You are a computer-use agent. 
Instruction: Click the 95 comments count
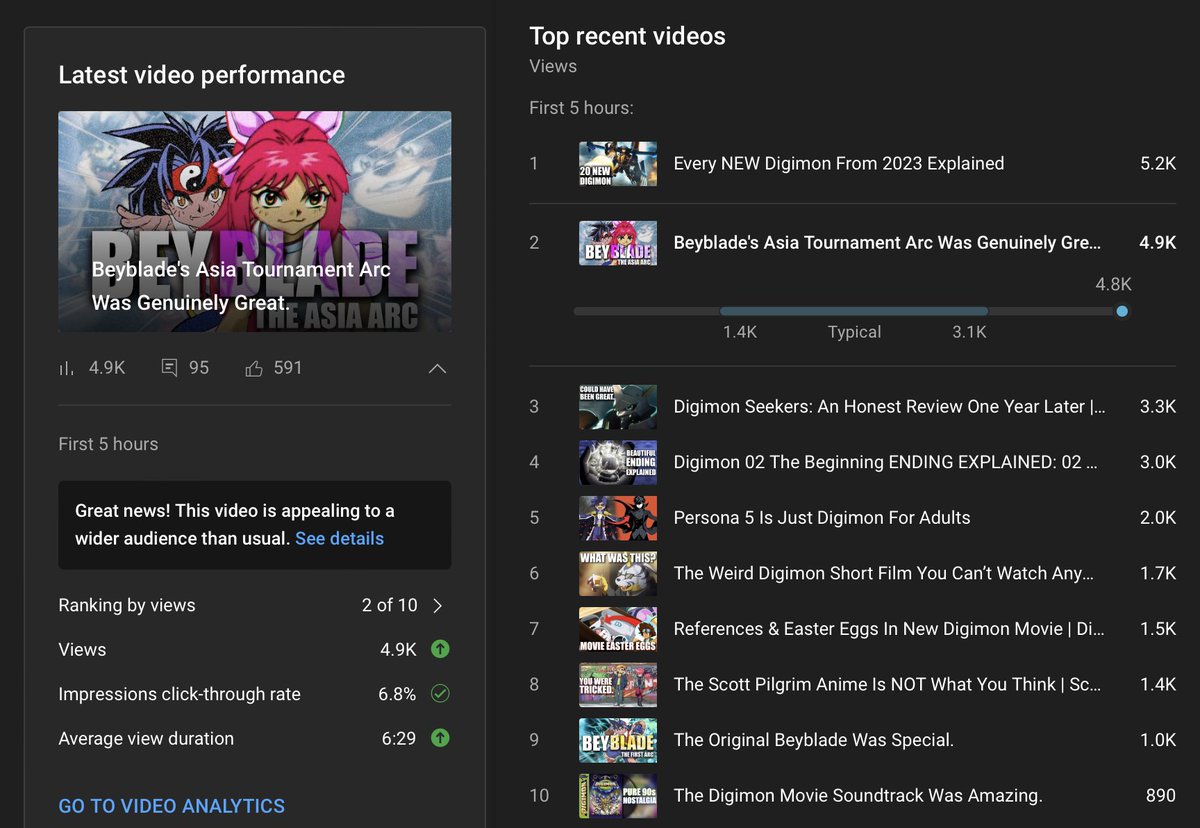click(199, 368)
